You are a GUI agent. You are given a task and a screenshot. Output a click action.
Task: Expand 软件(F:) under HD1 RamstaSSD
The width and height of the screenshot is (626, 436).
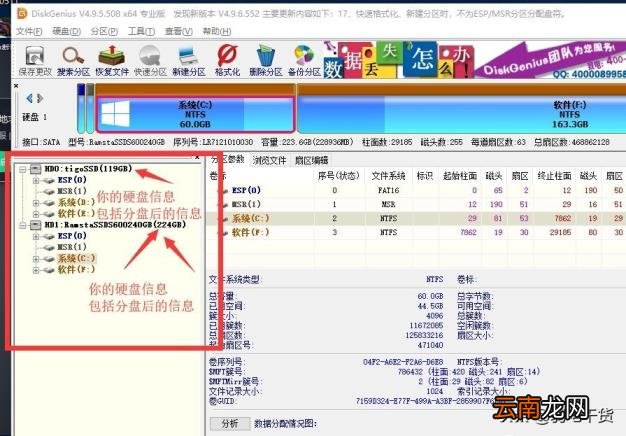(x=36, y=270)
